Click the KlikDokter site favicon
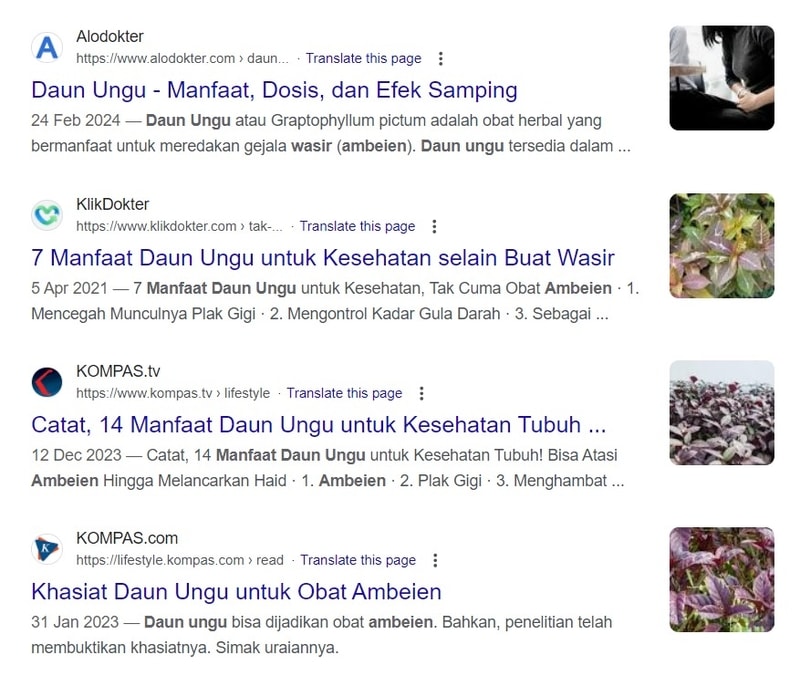 47,215
